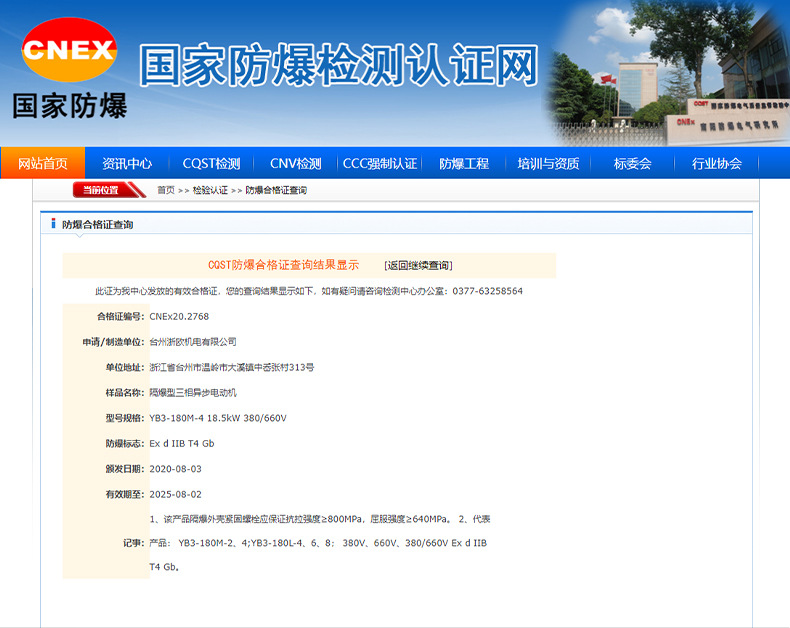Click the 检验认证 breadcrumb link
The width and height of the screenshot is (790, 628).
[x=210, y=190]
